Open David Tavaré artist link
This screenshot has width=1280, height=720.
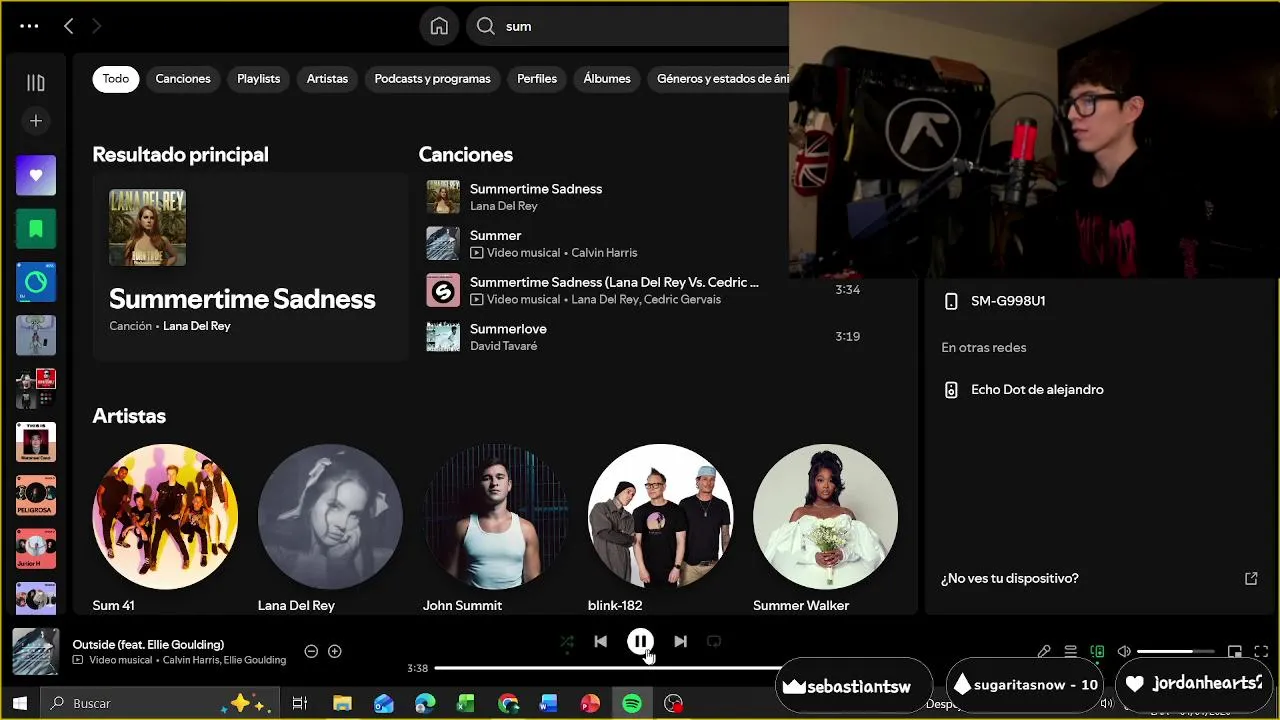coord(503,346)
